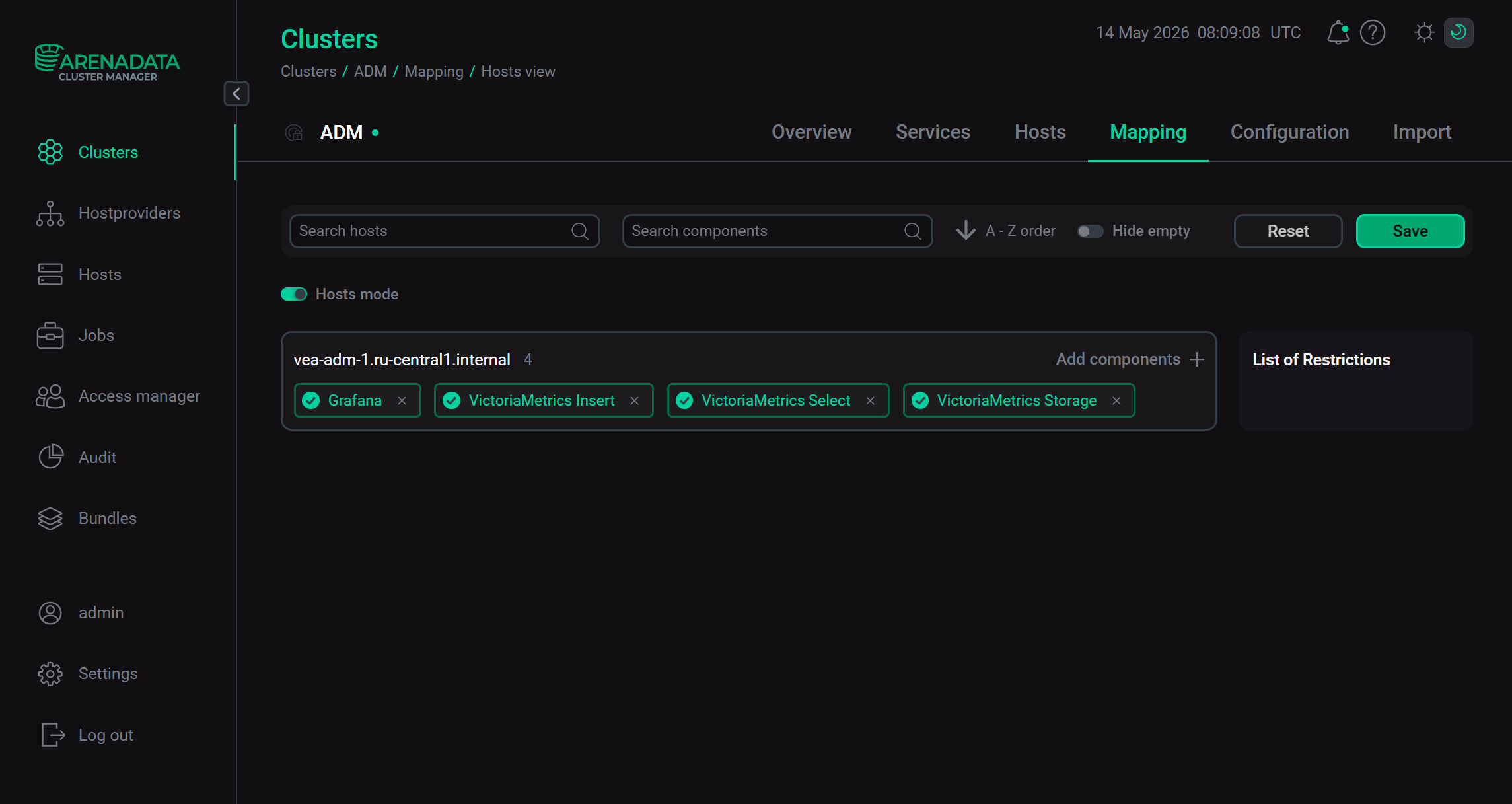
Task: Save the mapping changes
Action: 1410,231
